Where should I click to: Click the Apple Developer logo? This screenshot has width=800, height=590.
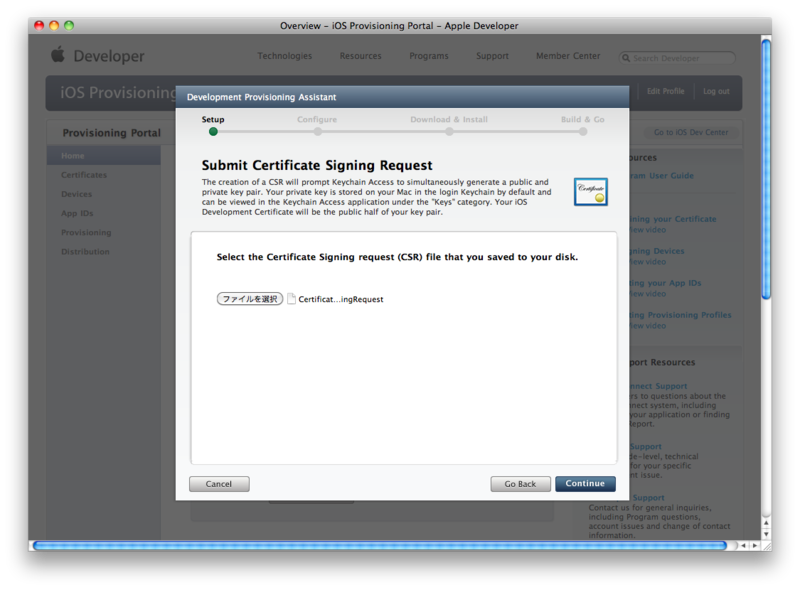tap(97, 56)
